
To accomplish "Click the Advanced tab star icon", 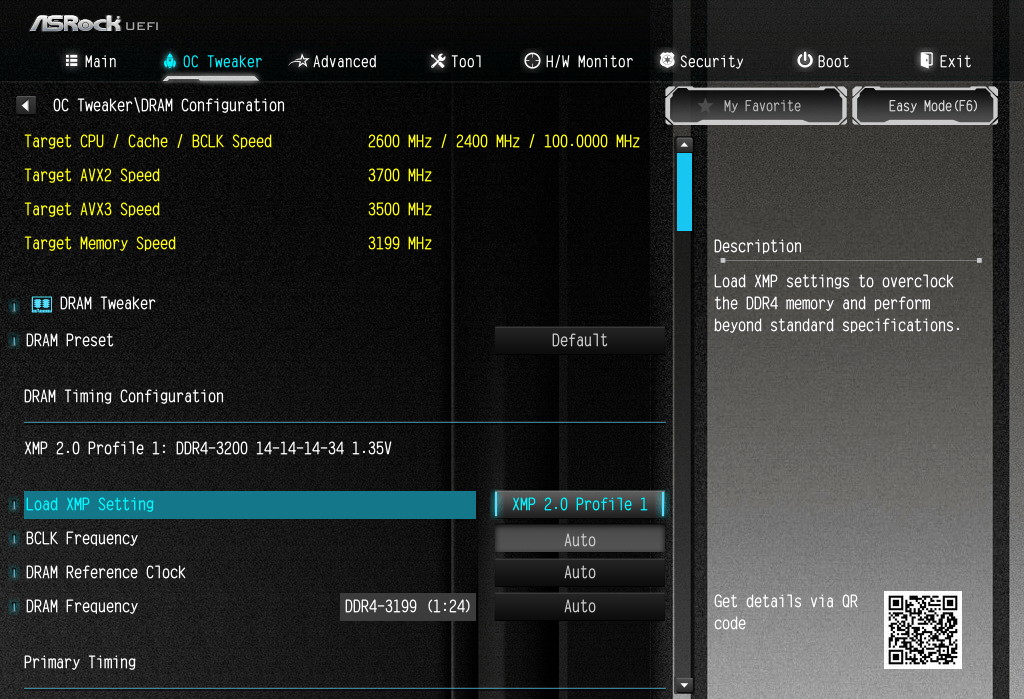I will [x=299, y=61].
